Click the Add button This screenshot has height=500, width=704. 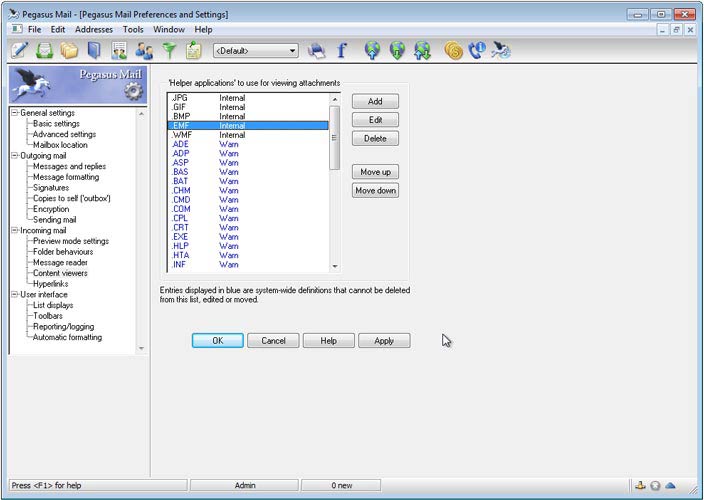(x=375, y=102)
